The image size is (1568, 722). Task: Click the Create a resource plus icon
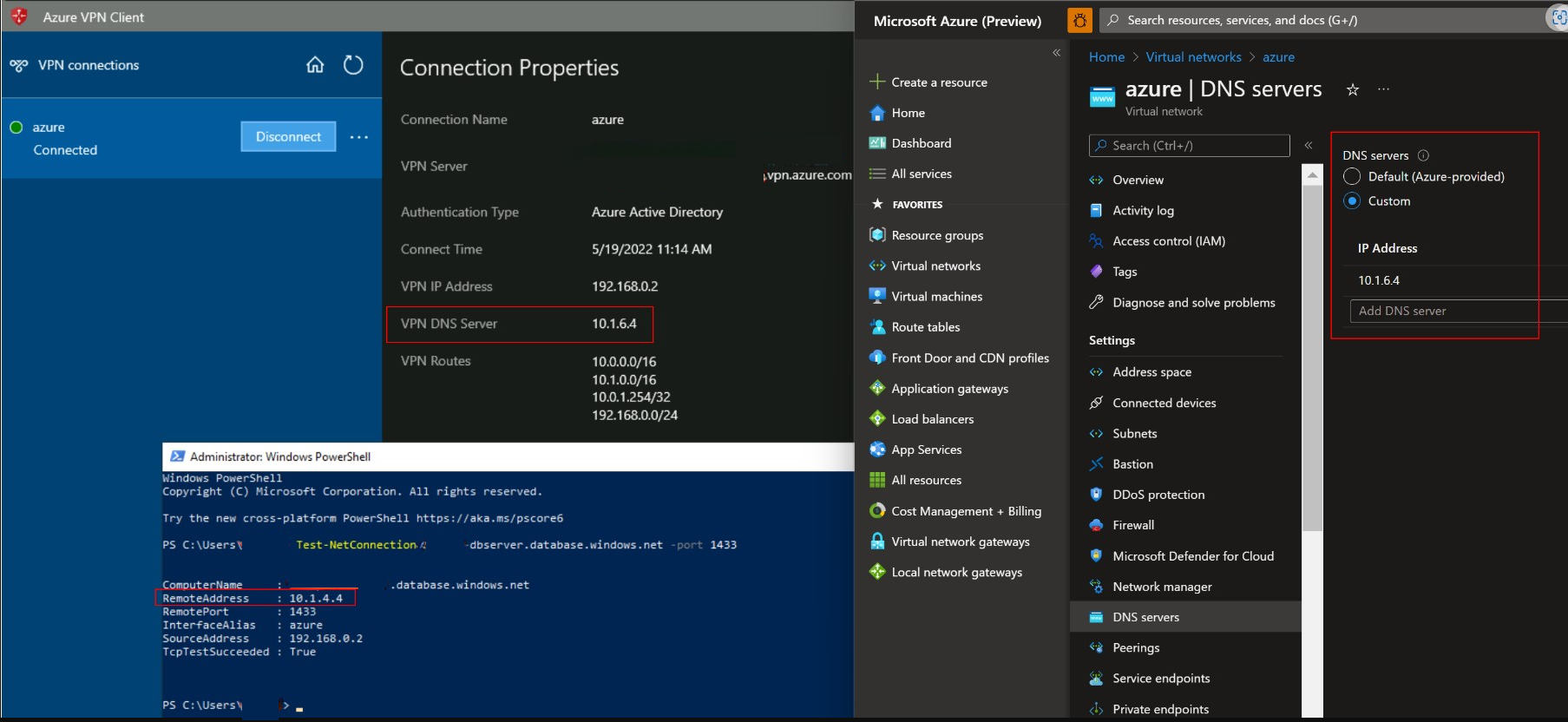click(x=877, y=82)
